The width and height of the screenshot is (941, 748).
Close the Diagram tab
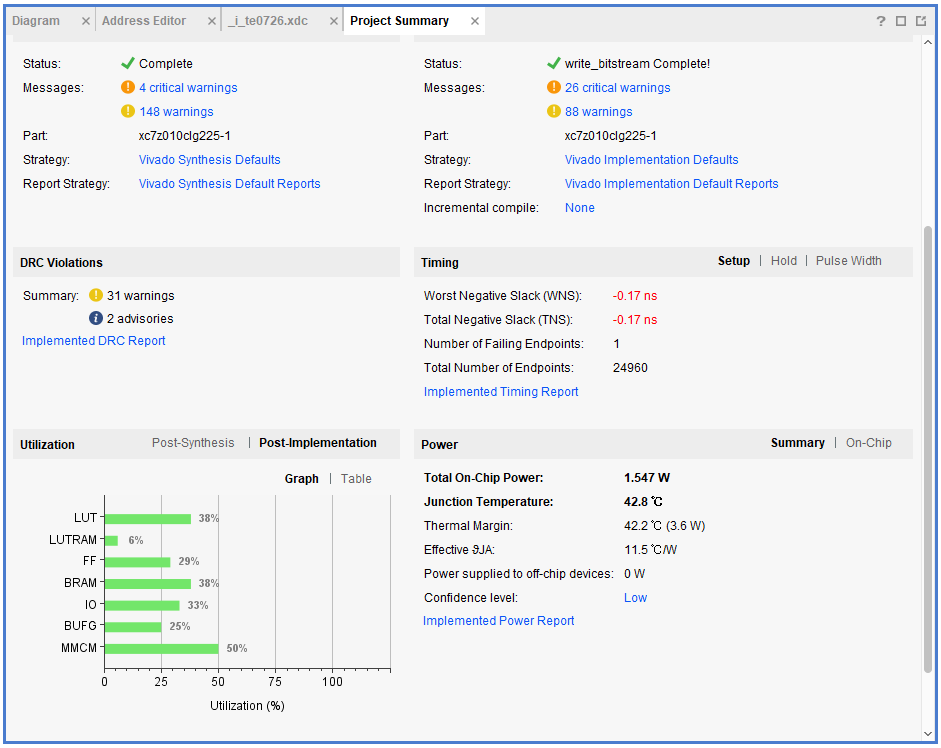coord(85,21)
